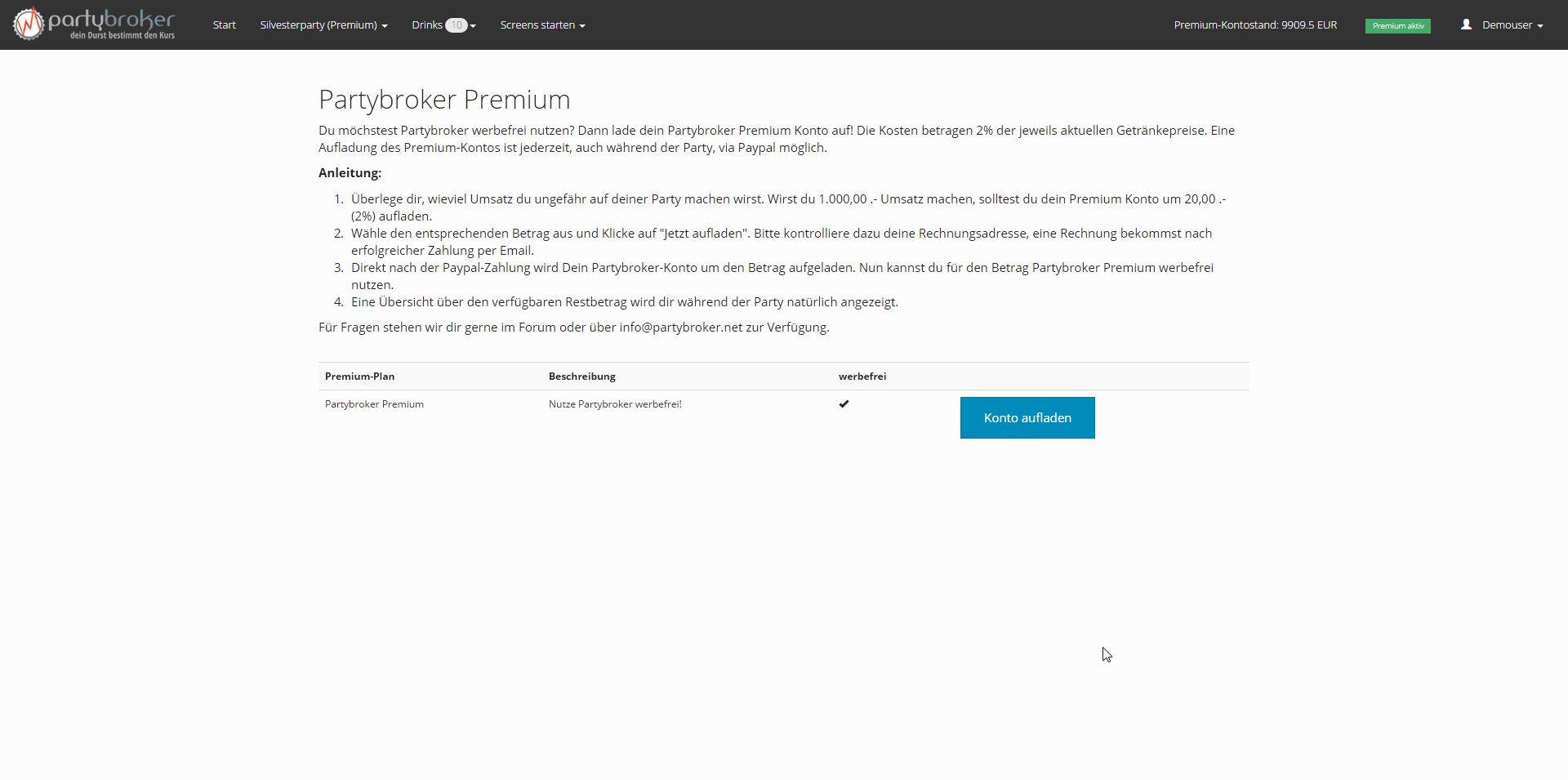Image resolution: width=1568 pixels, height=780 pixels.
Task: Click the Partybroker logo
Action: [x=94, y=25]
